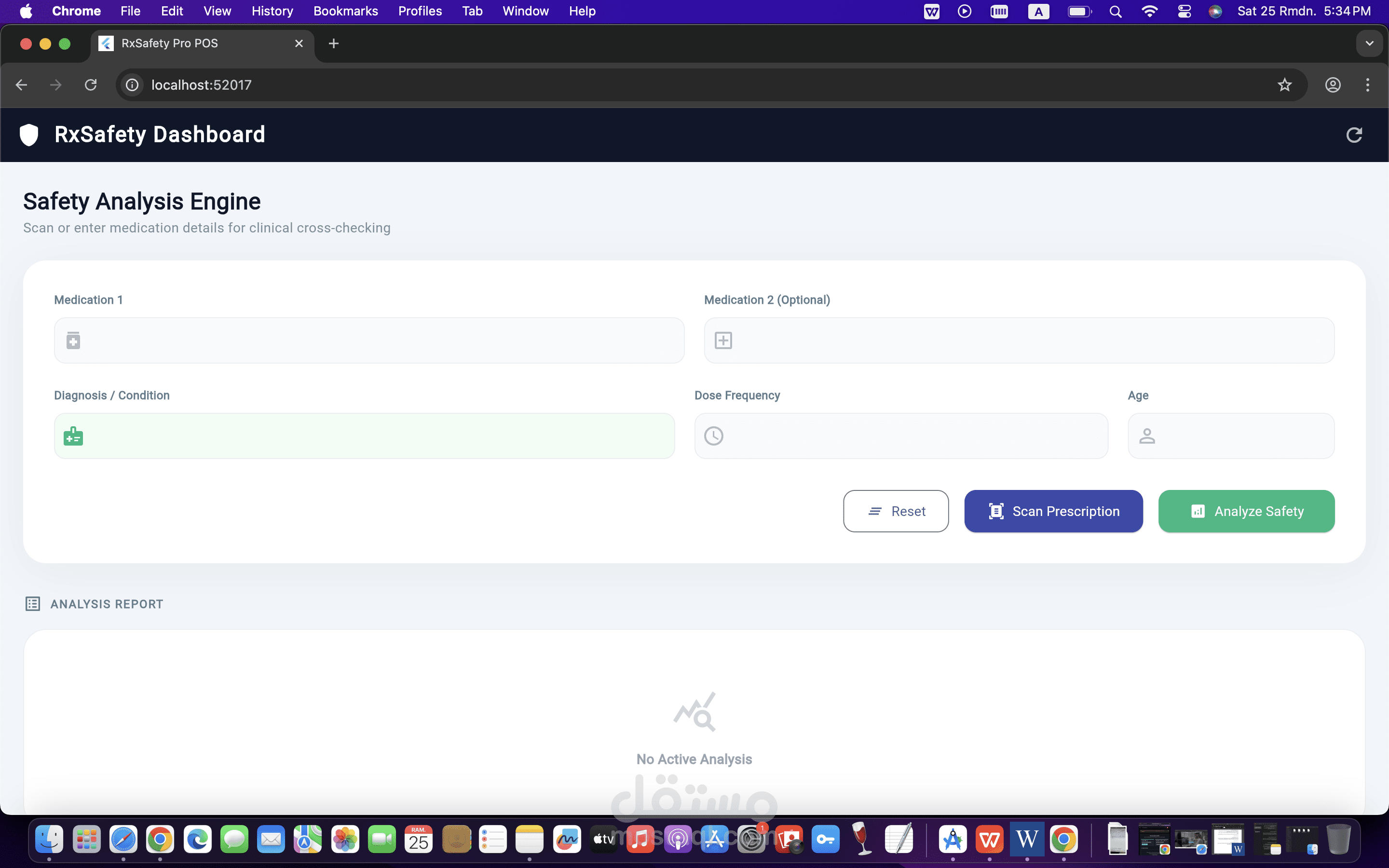This screenshot has width=1389, height=868.
Task: Close the RxSafety Pro POS tab
Action: tap(299, 43)
